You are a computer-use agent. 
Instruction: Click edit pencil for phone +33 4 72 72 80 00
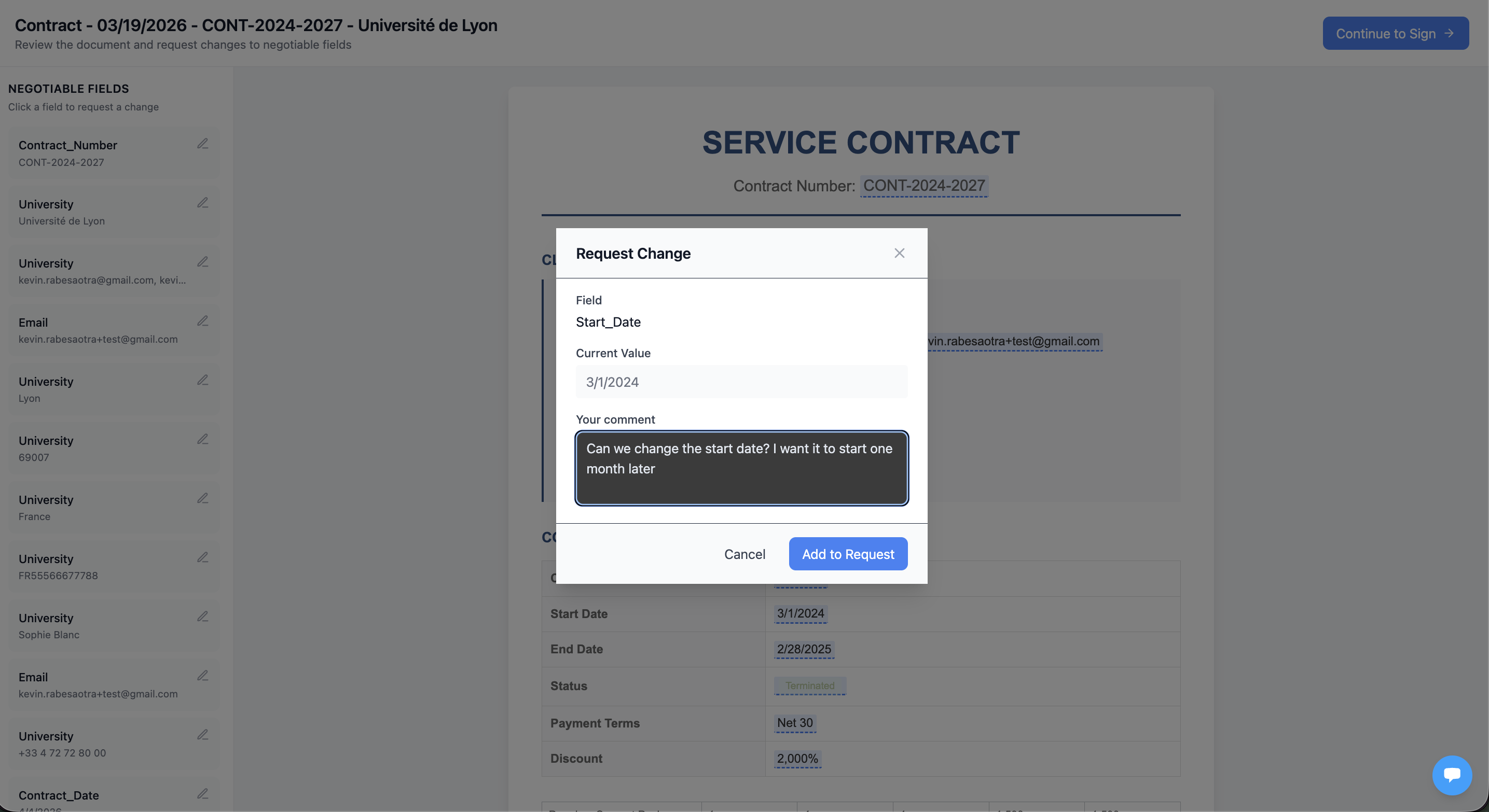pos(202,735)
